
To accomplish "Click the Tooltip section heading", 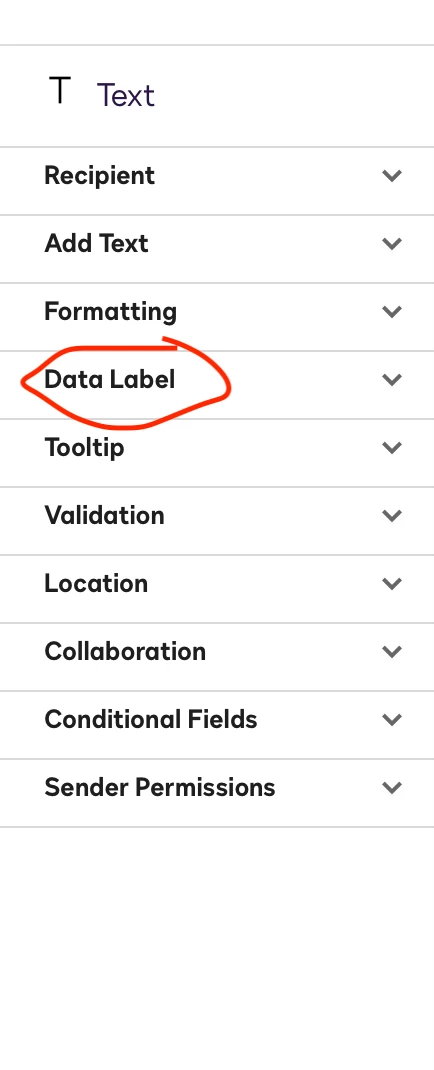I will tap(85, 448).
